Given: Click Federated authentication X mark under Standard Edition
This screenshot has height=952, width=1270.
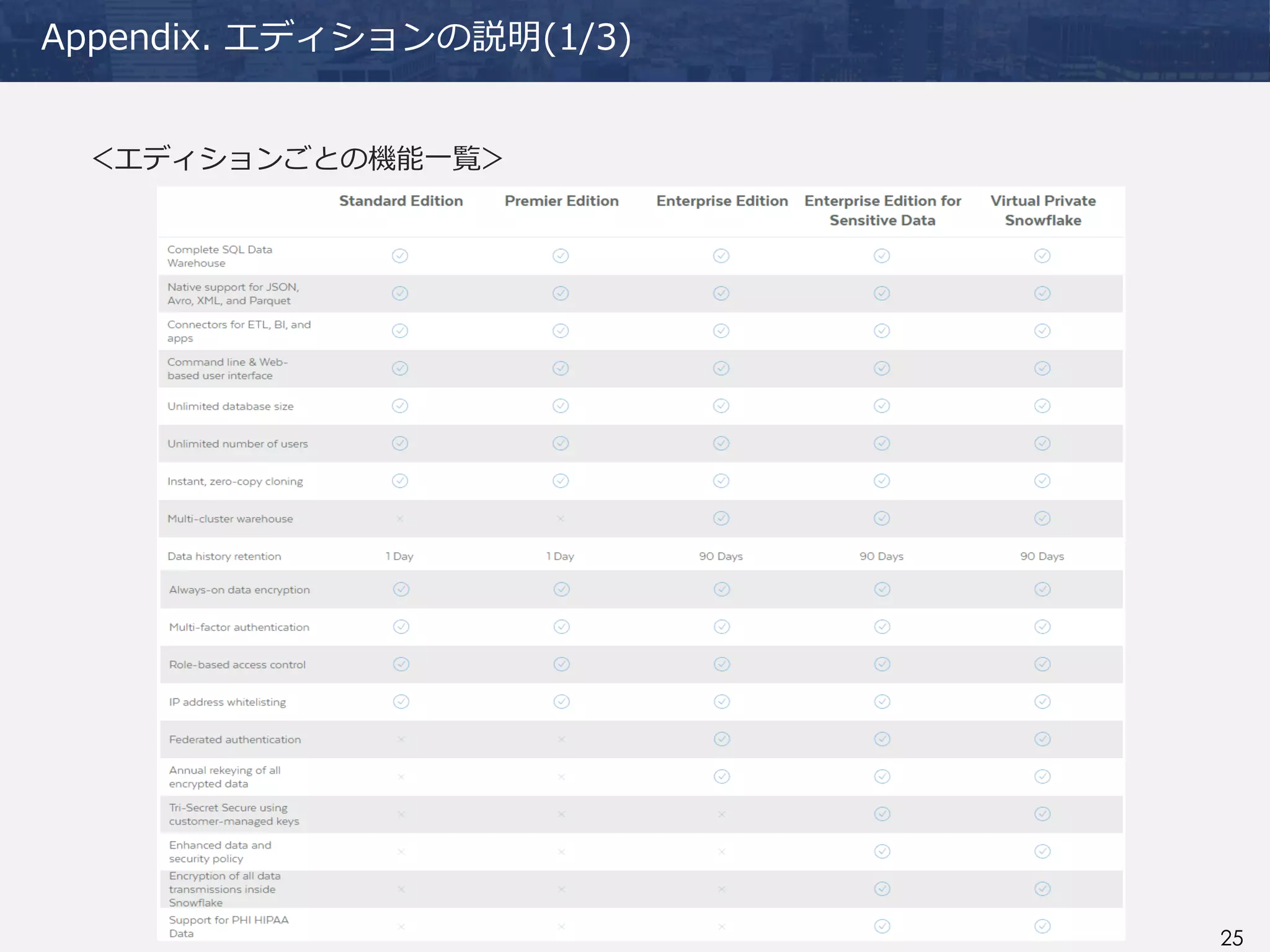Looking at the screenshot, I should pos(401,739).
